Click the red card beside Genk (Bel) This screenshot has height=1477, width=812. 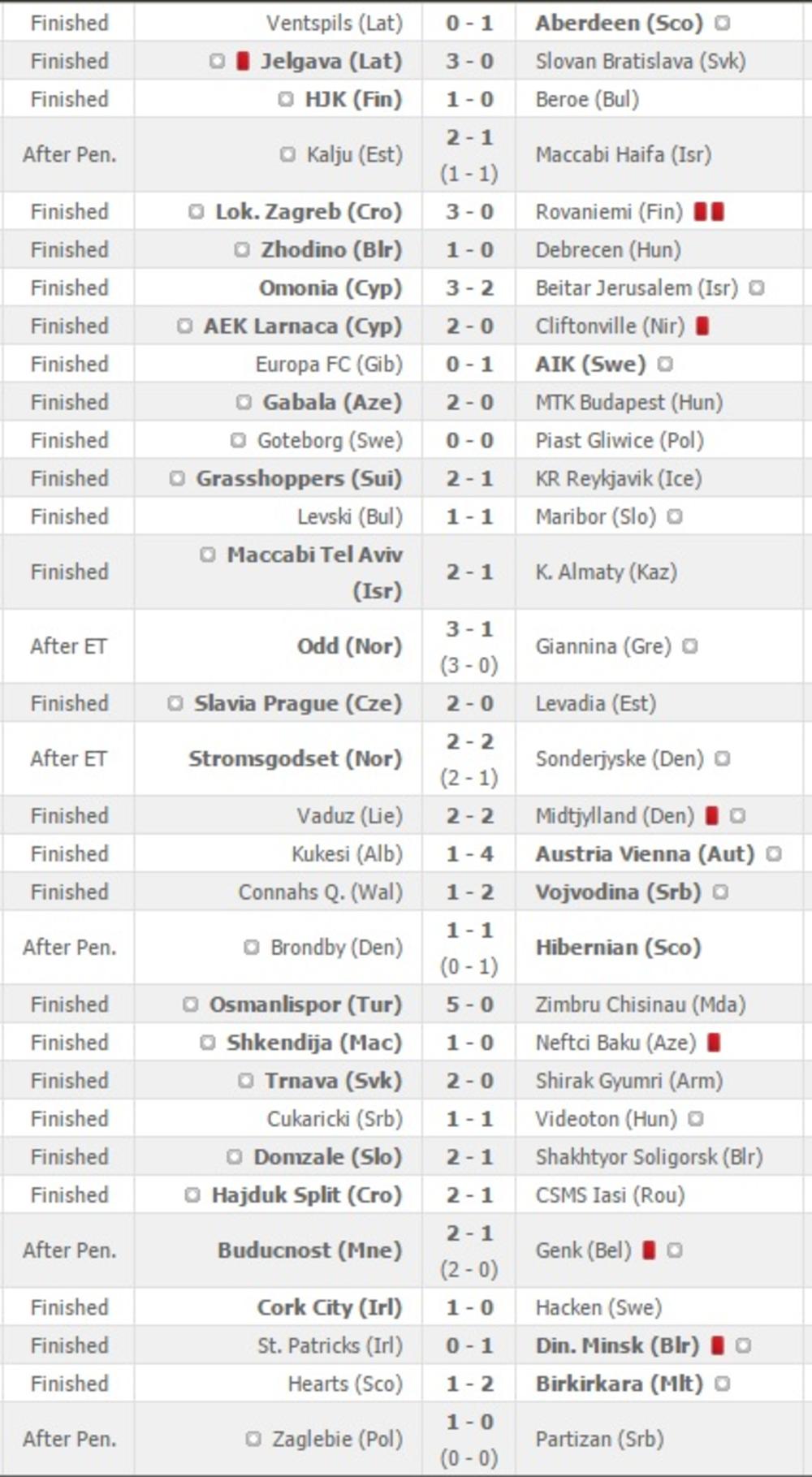pos(649,1250)
